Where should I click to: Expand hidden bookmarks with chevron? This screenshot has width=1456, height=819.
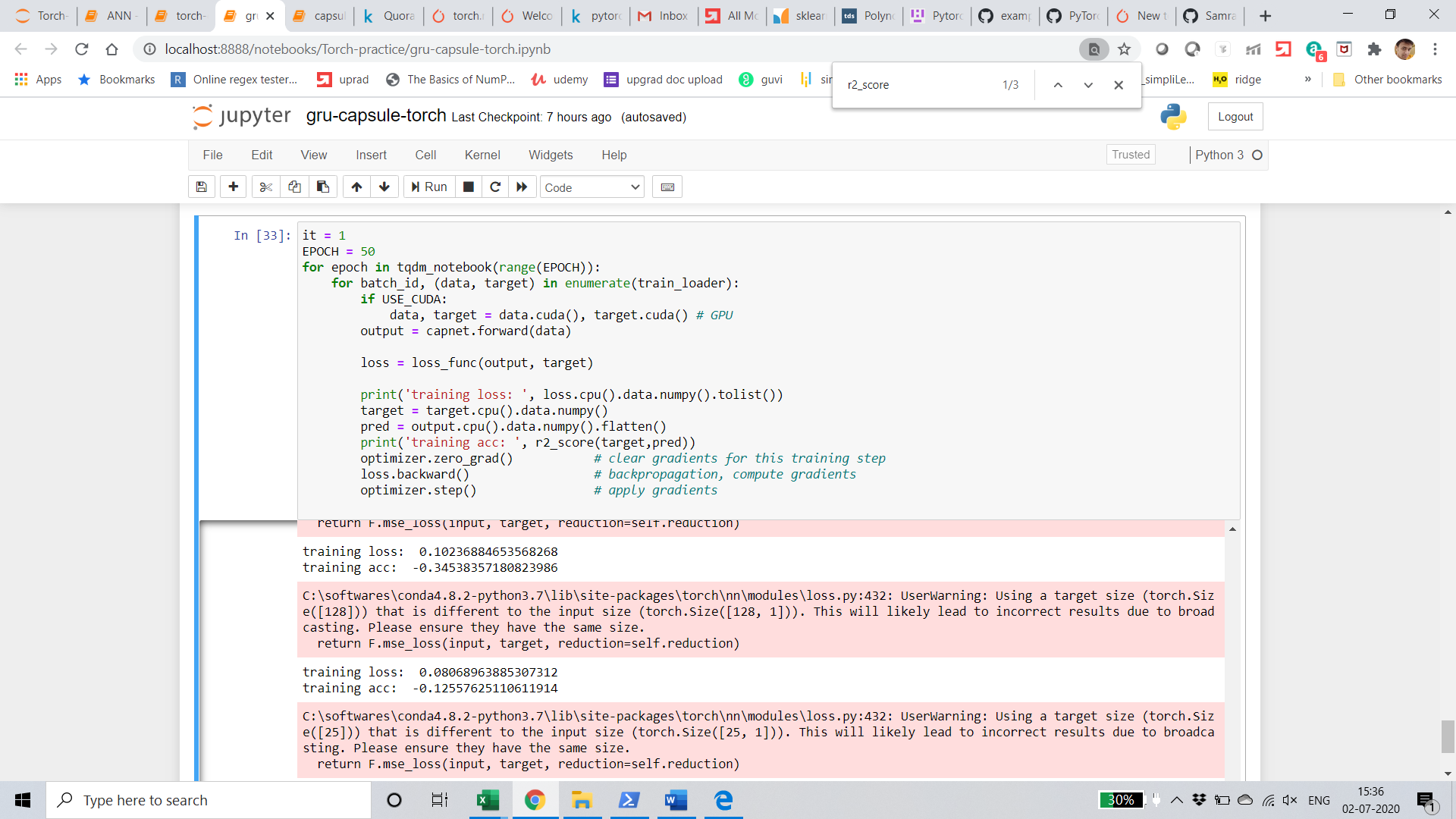click(x=1307, y=80)
